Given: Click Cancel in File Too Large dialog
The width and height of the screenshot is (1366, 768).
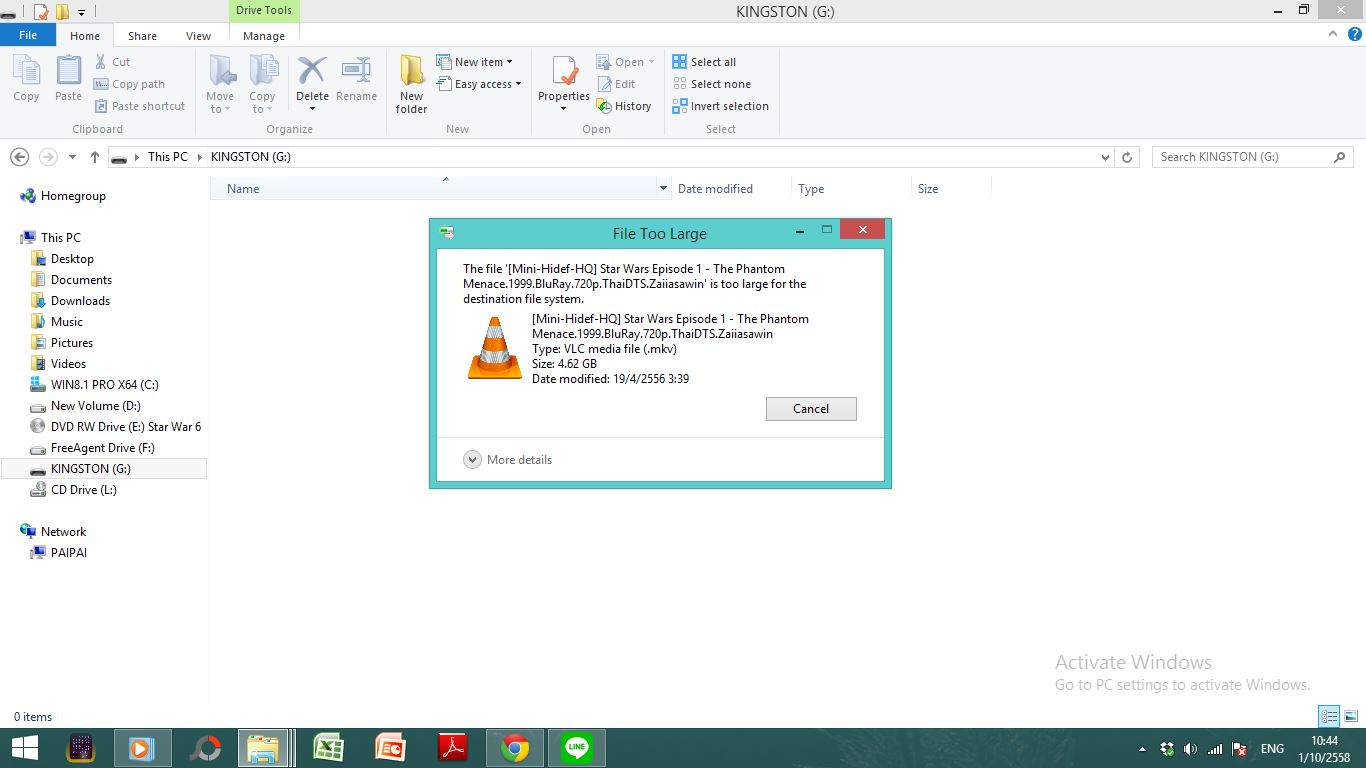Looking at the screenshot, I should coord(811,408).
